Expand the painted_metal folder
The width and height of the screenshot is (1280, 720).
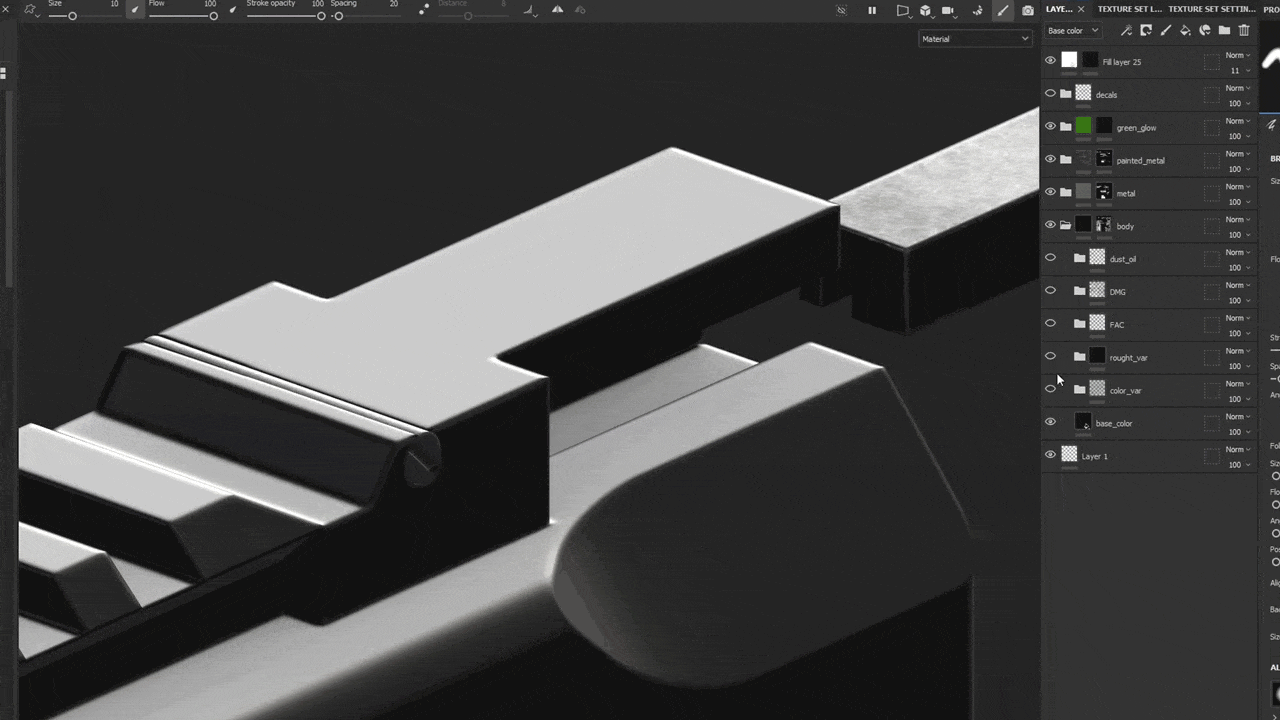[1066, 159]
